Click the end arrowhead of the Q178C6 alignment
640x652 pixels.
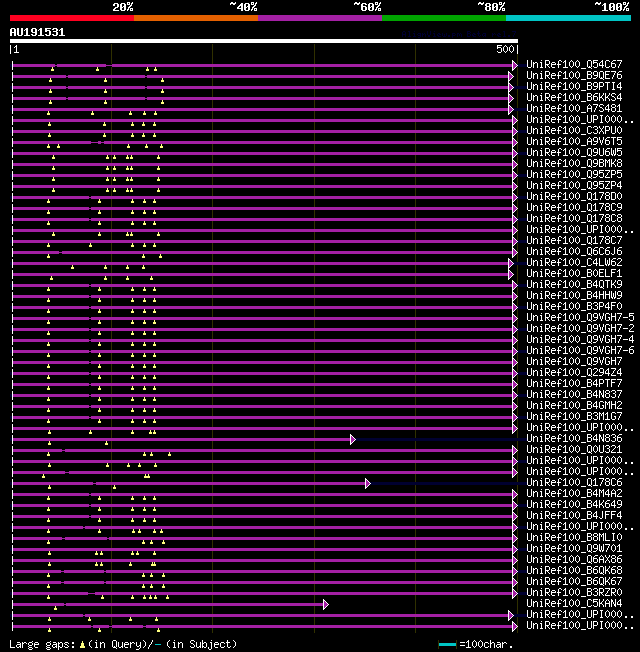pos(368,484)
